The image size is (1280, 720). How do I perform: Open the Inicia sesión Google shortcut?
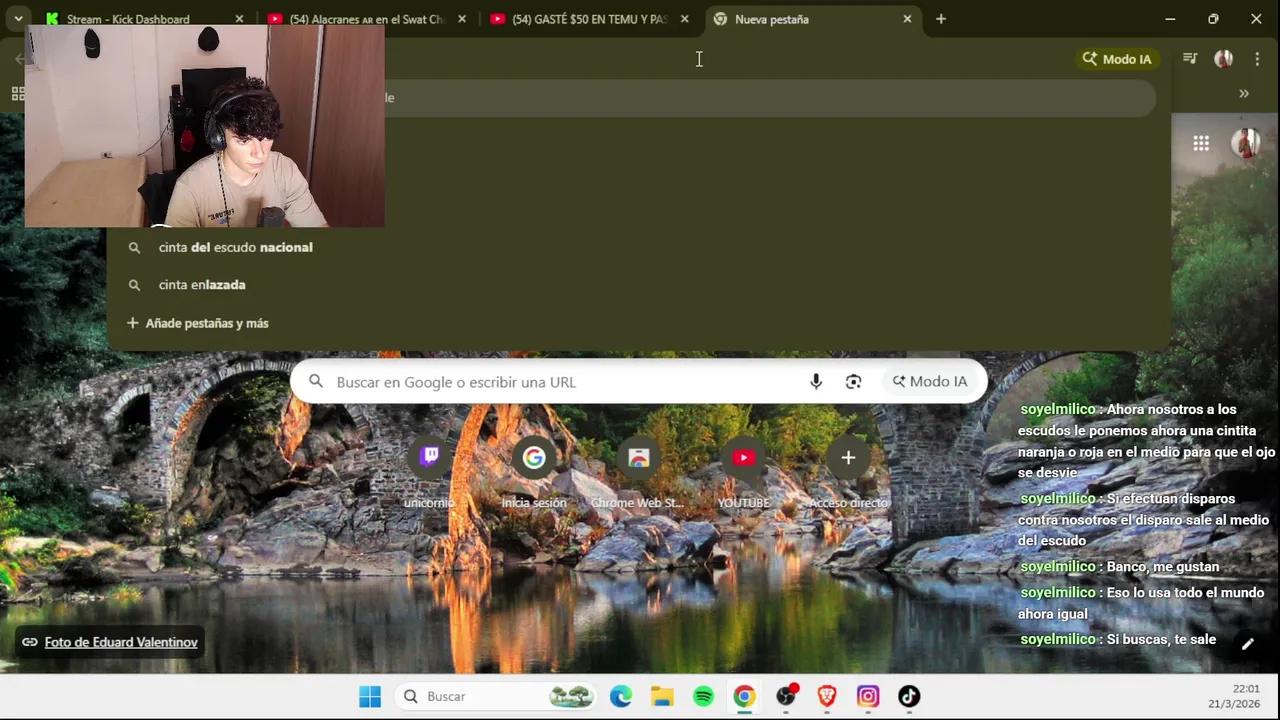534,472
